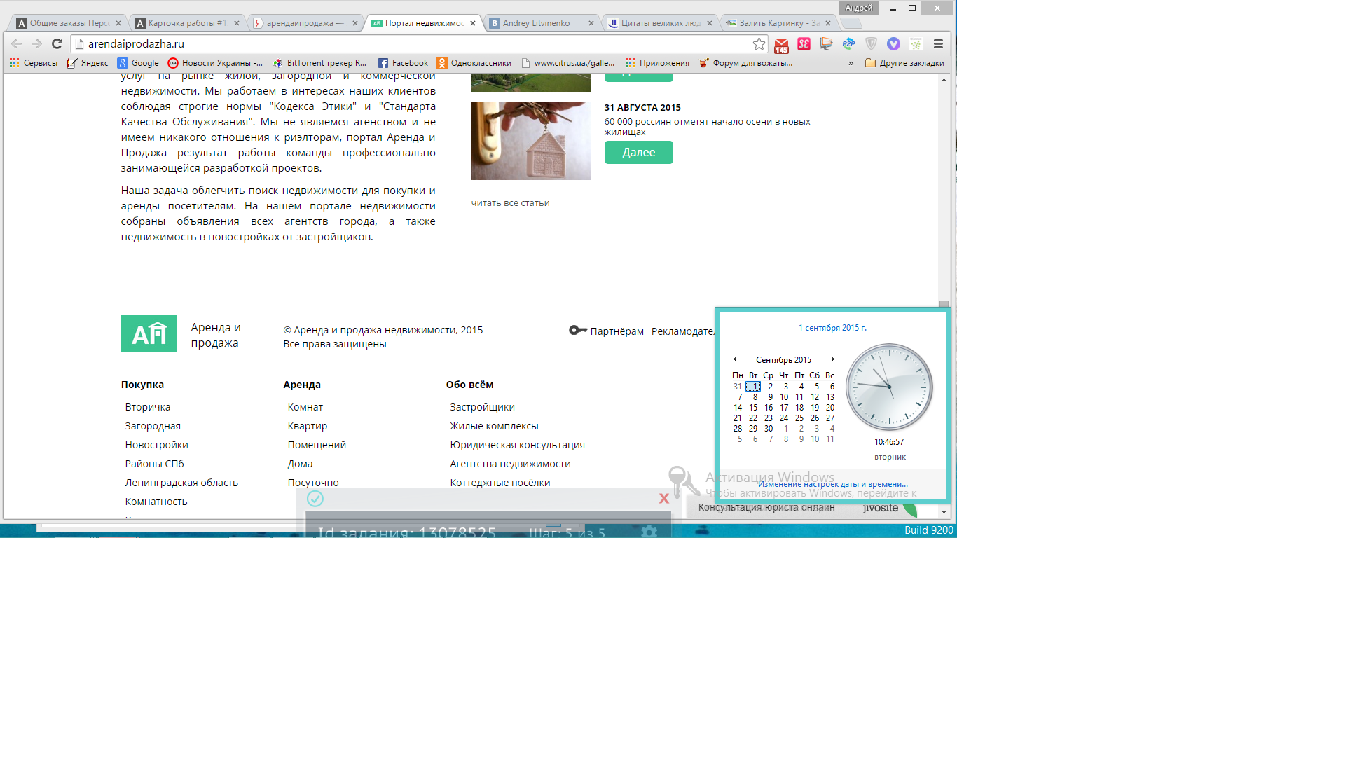
Task: Click the 1 сентября 2015 date link
Action: pos(833,327)
